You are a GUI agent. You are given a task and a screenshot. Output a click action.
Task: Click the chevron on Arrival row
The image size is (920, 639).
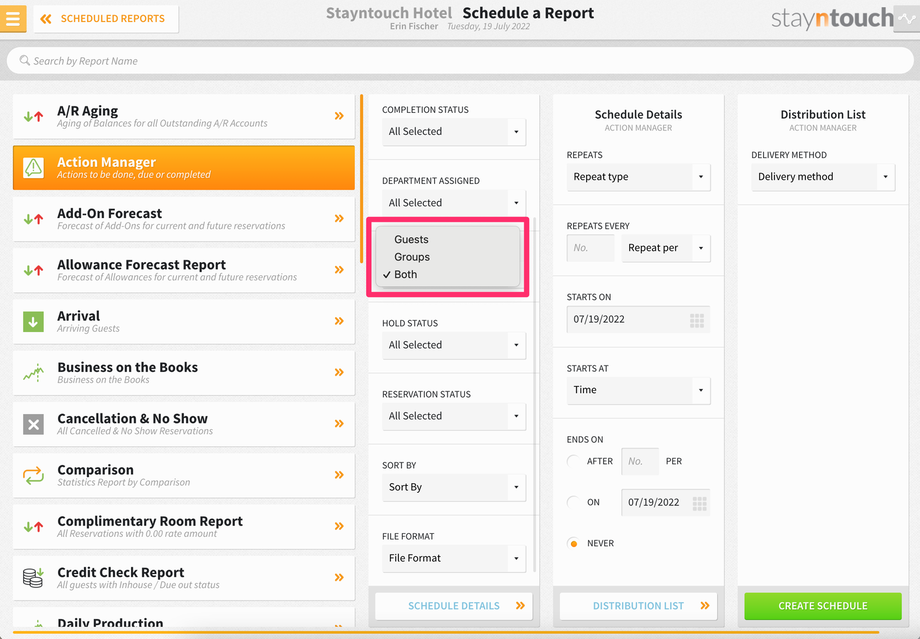coord(339,320)
